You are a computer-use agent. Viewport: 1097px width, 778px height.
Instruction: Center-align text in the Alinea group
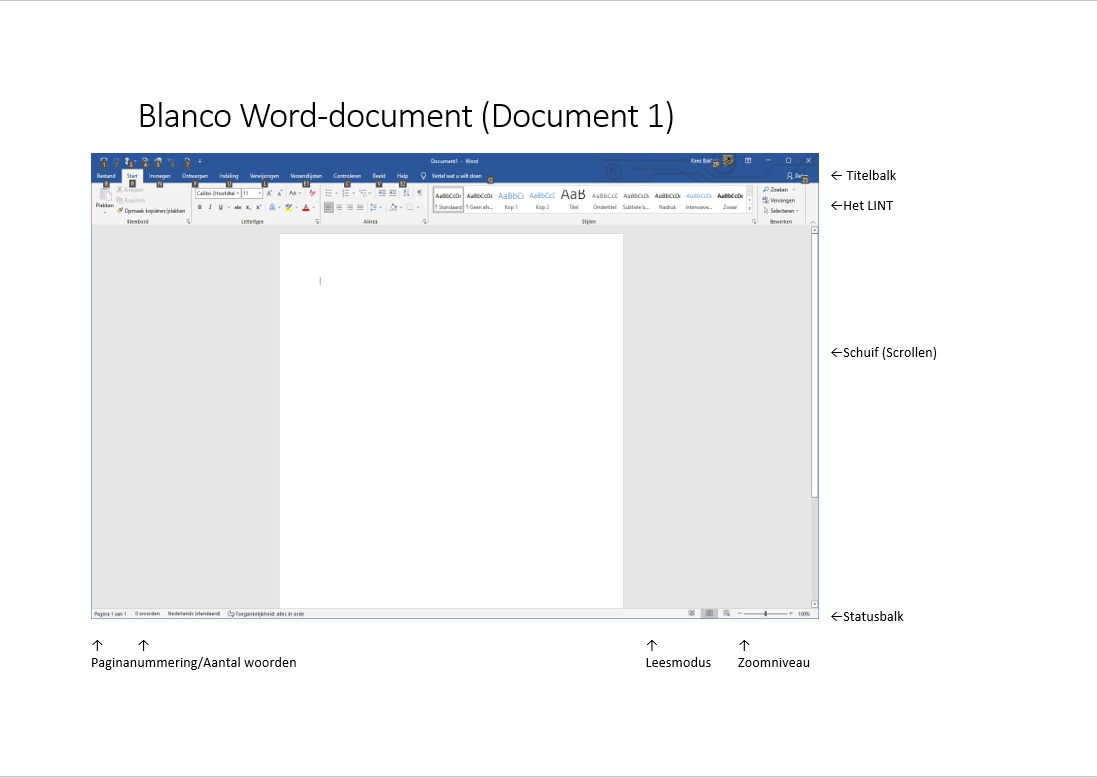339,207
